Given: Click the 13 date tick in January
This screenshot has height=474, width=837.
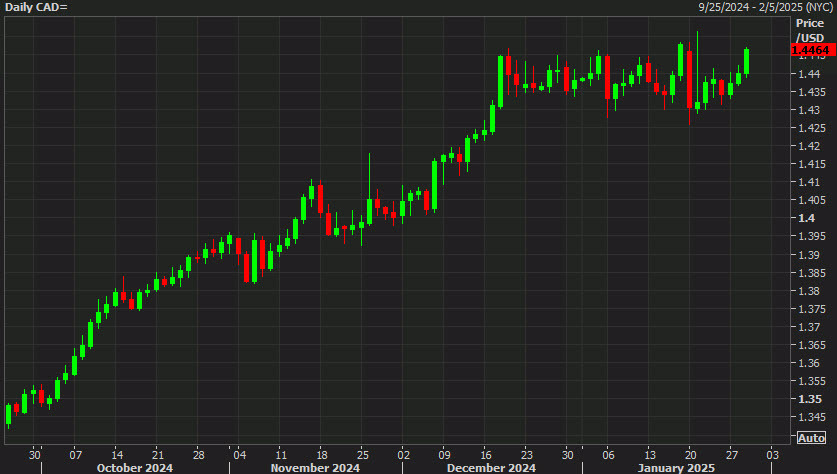Looking at the screenshot, I should click(x=650, y=455).
